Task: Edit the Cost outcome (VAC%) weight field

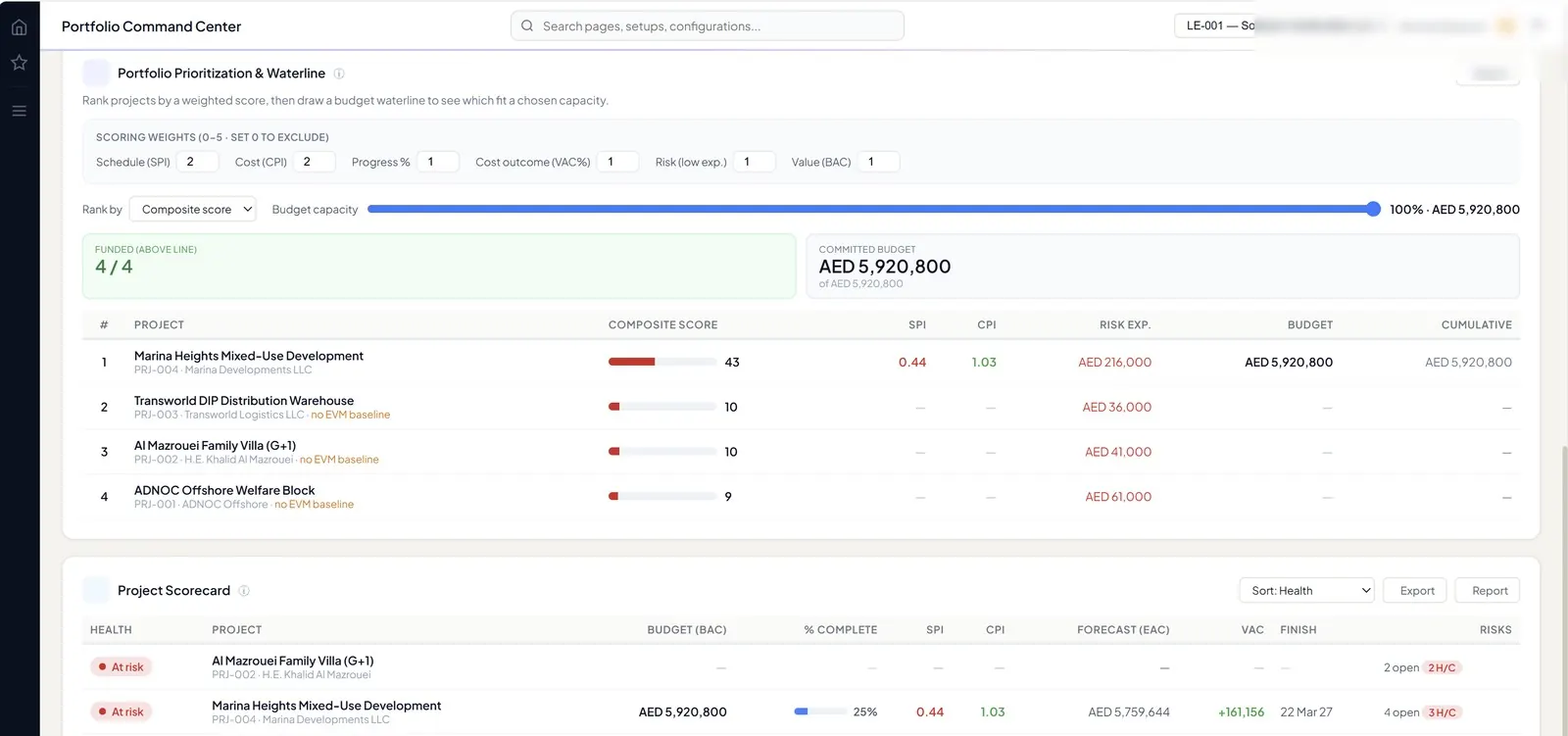Action: (x=617, y=162)
